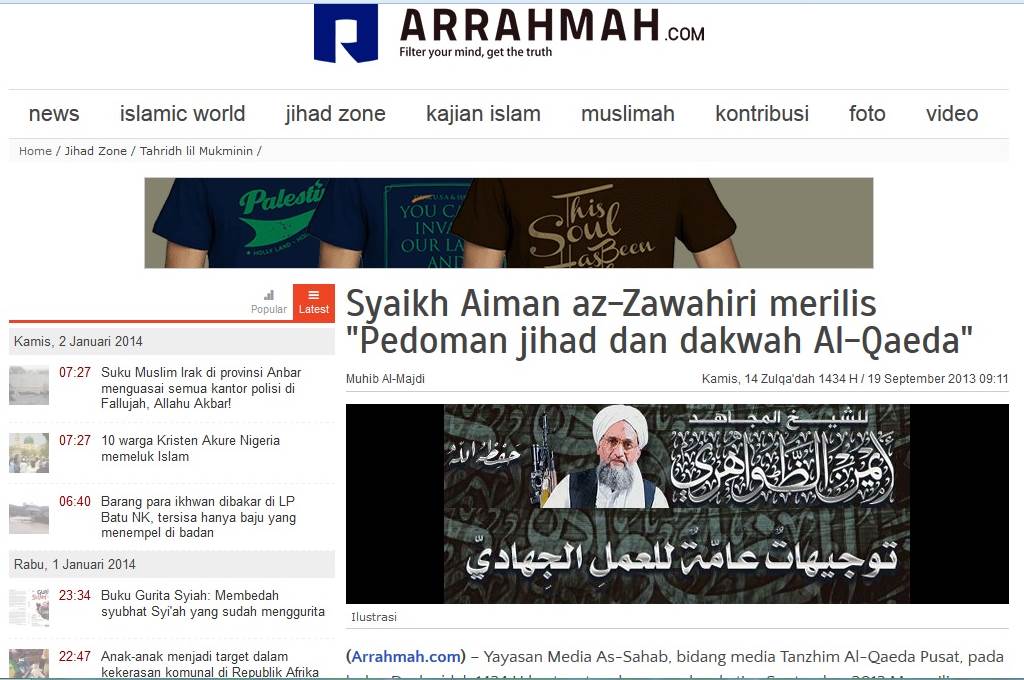
Task: Open 10 warga Kristen Akure Nigeria article
Action: click(190, 448)
